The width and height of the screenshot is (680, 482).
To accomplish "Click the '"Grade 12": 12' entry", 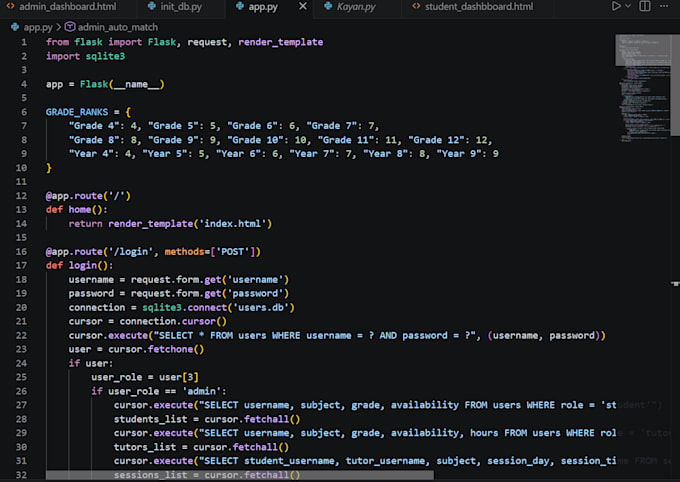I will pos(448,140).
